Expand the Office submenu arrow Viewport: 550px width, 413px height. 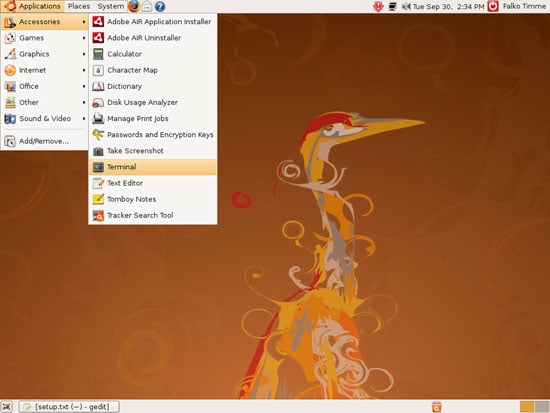tap(84, 86)
